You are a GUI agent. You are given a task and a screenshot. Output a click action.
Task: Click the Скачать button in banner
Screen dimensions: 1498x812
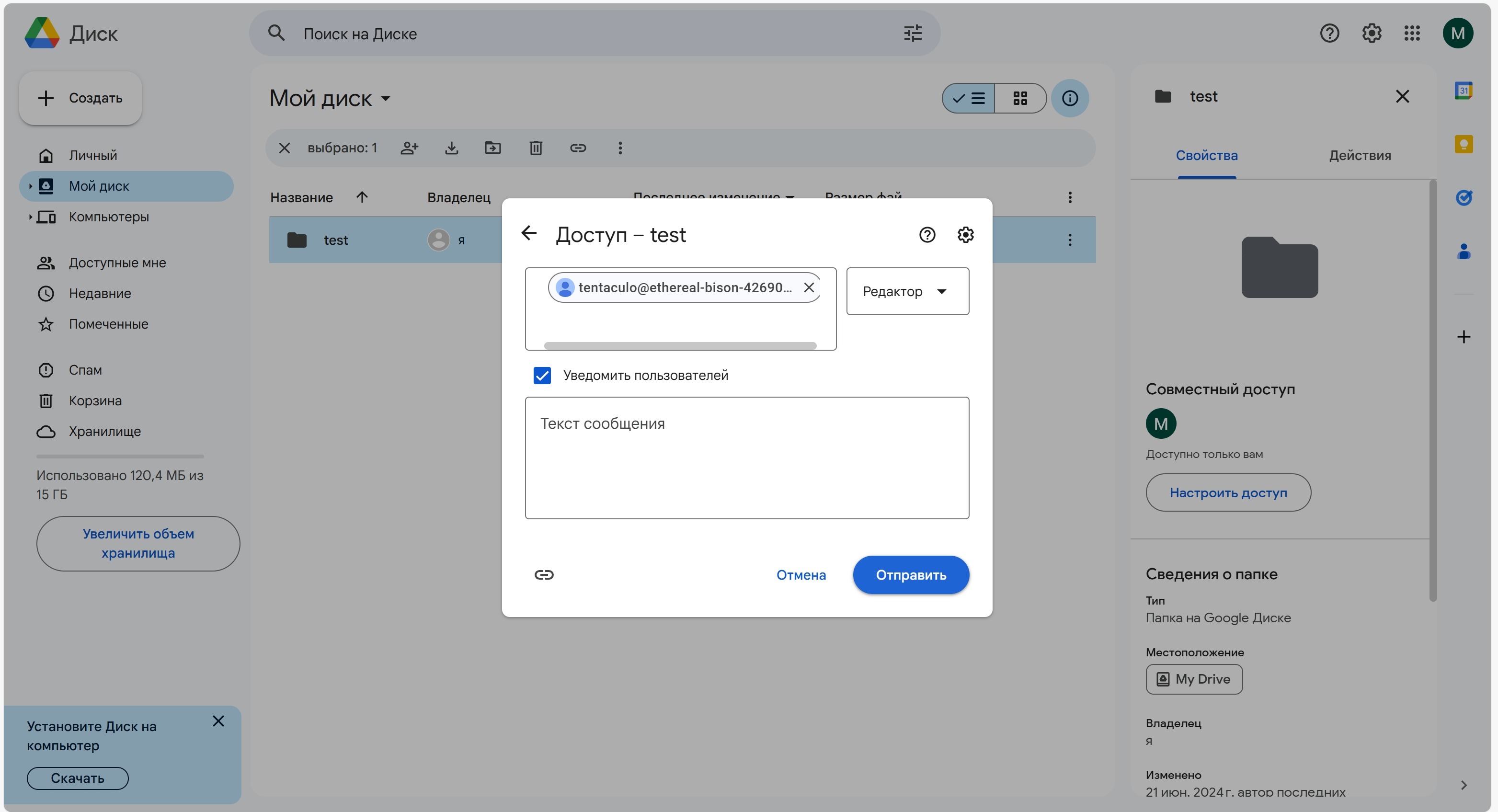[77, 778]
